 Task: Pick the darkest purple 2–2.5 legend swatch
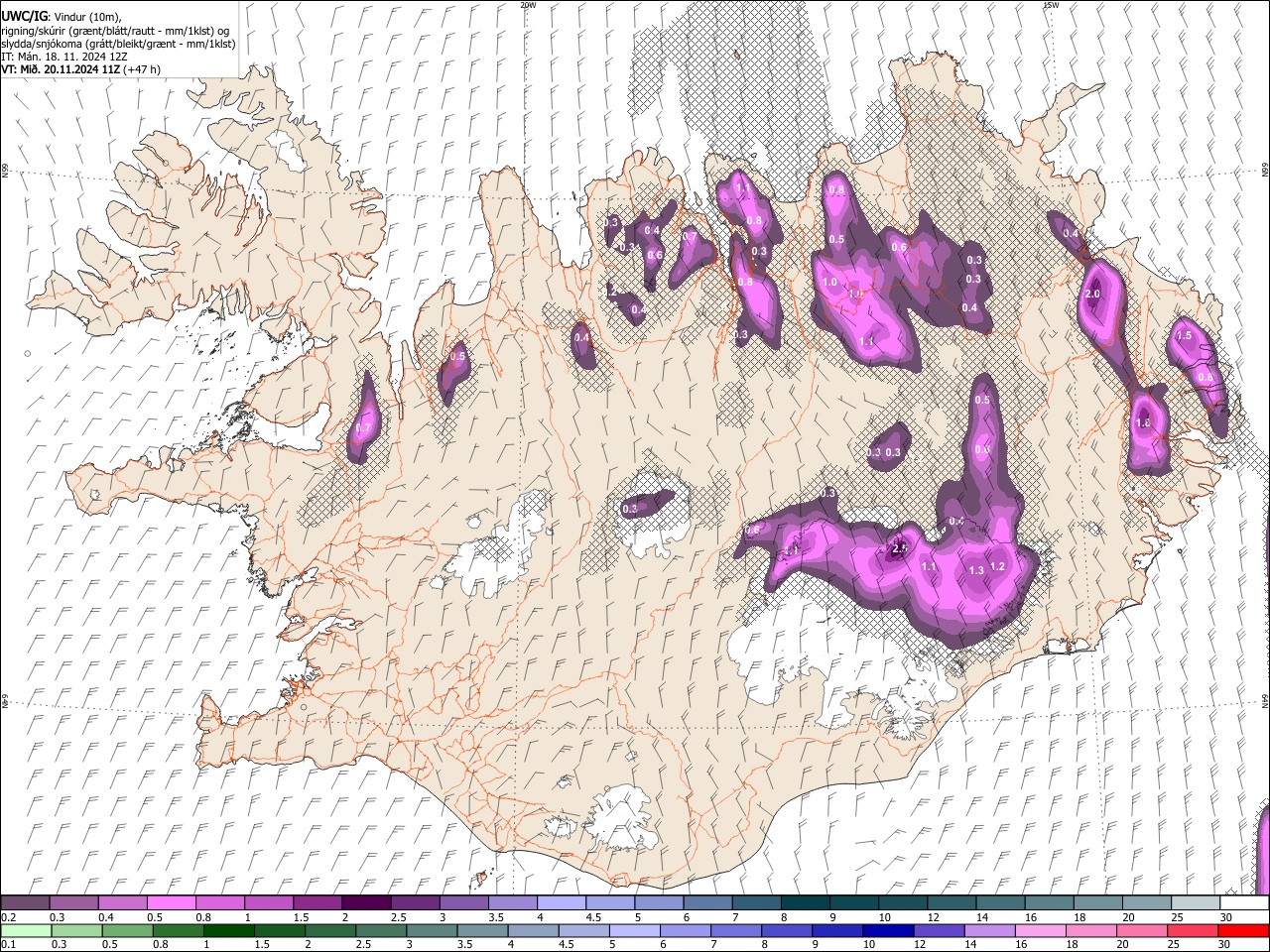(x=366, y=902)
